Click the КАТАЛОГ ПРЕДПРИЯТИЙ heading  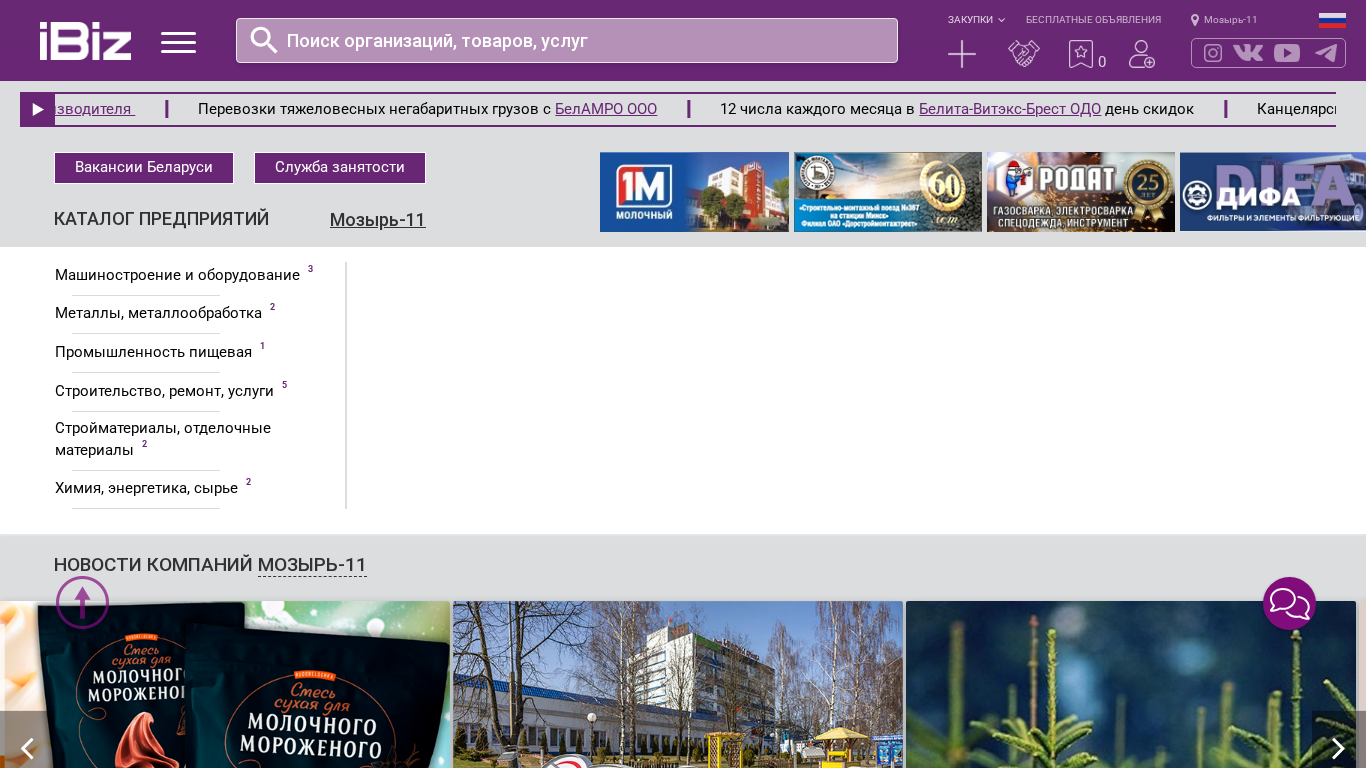161,219
